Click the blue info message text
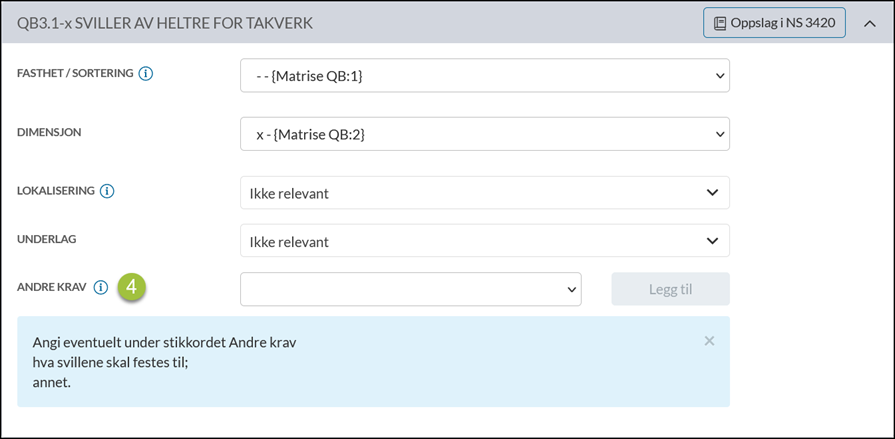The image size is (895, 439). pyautogui.click(x=165, y=362)
